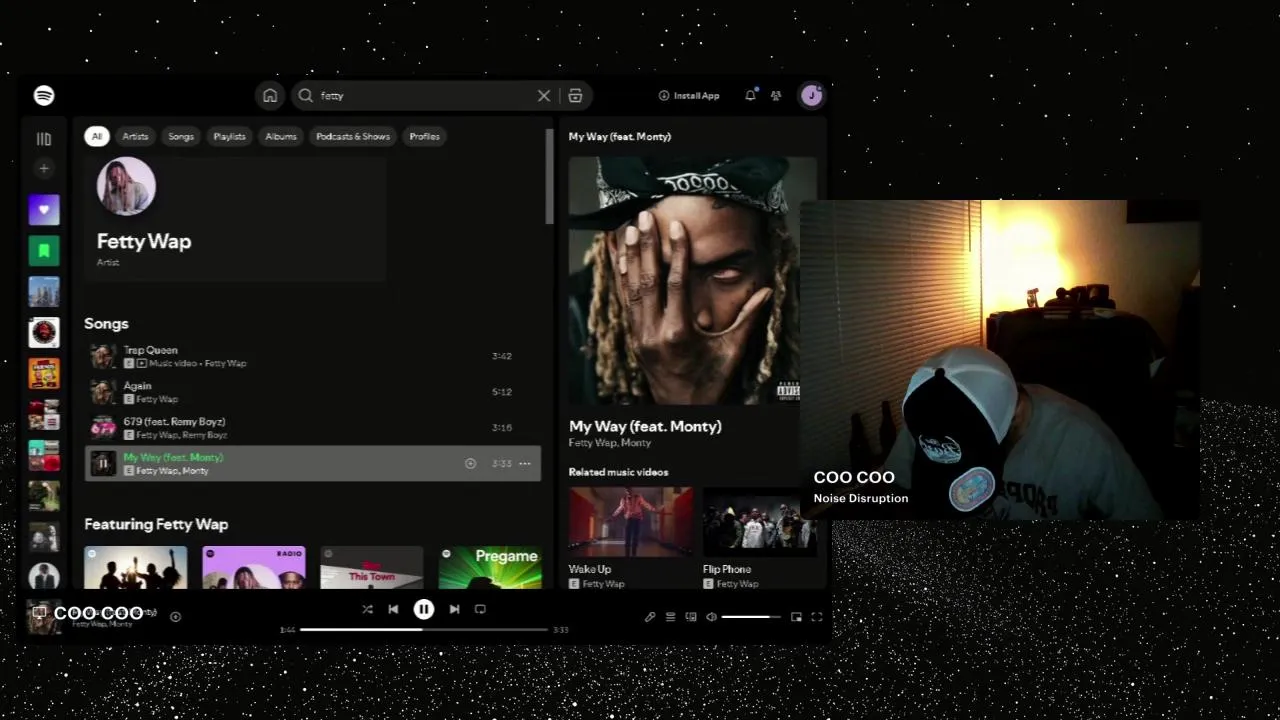
Task: Open the Pregame playlist card
Action: [x=490, y=567]
